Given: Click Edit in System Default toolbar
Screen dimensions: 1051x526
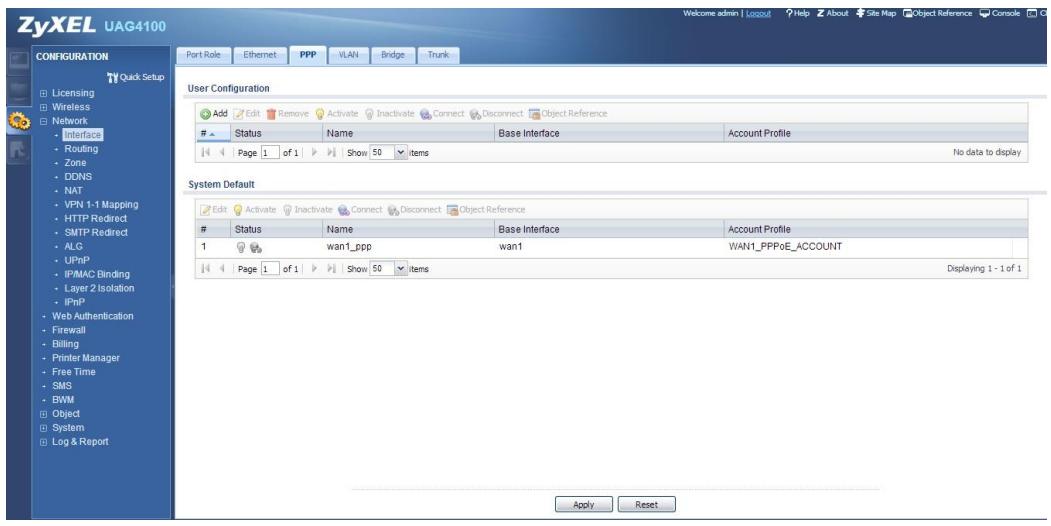Looking at the screenshot, I should [x=214, y=210].
